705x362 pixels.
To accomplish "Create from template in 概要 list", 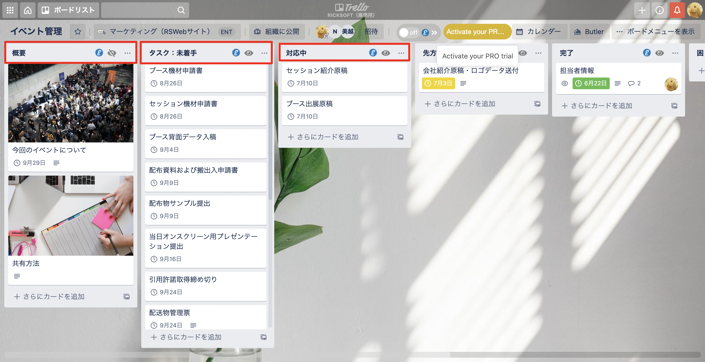I will 127,297.
